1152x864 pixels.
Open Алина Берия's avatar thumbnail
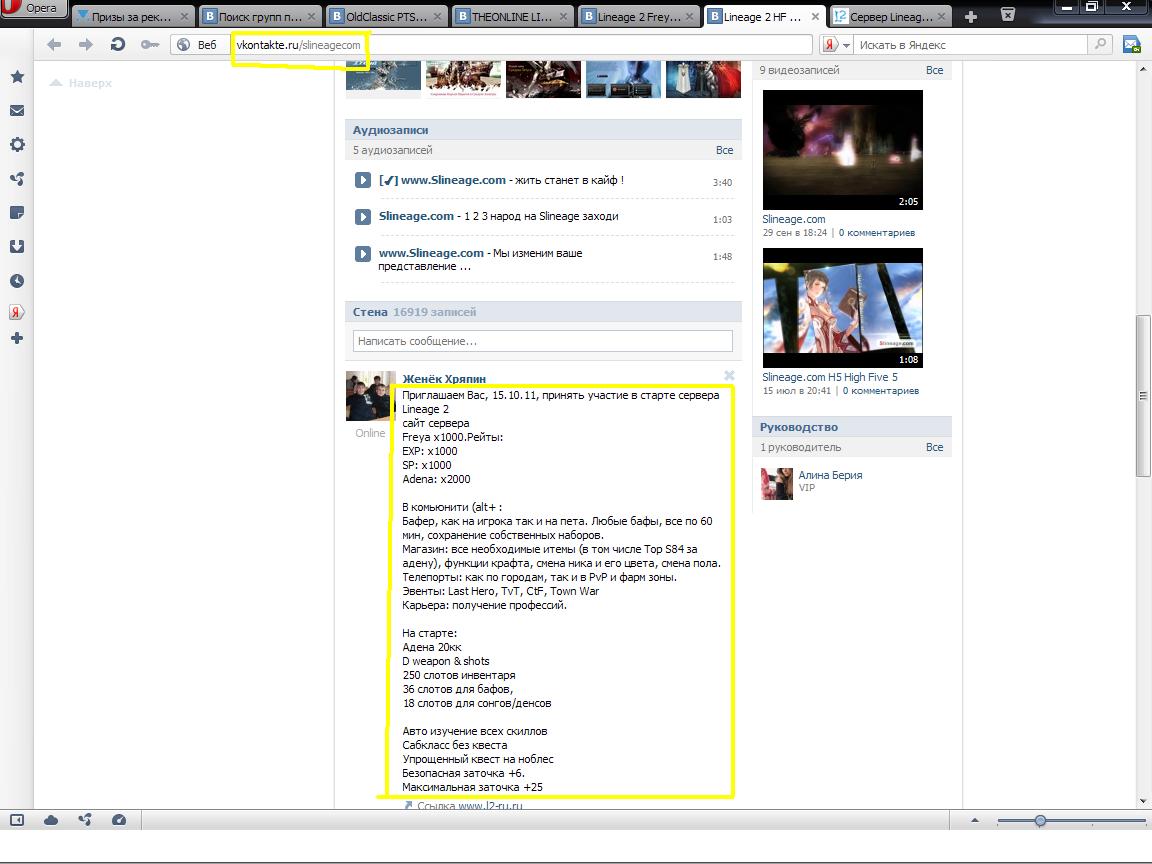[777, 484]
